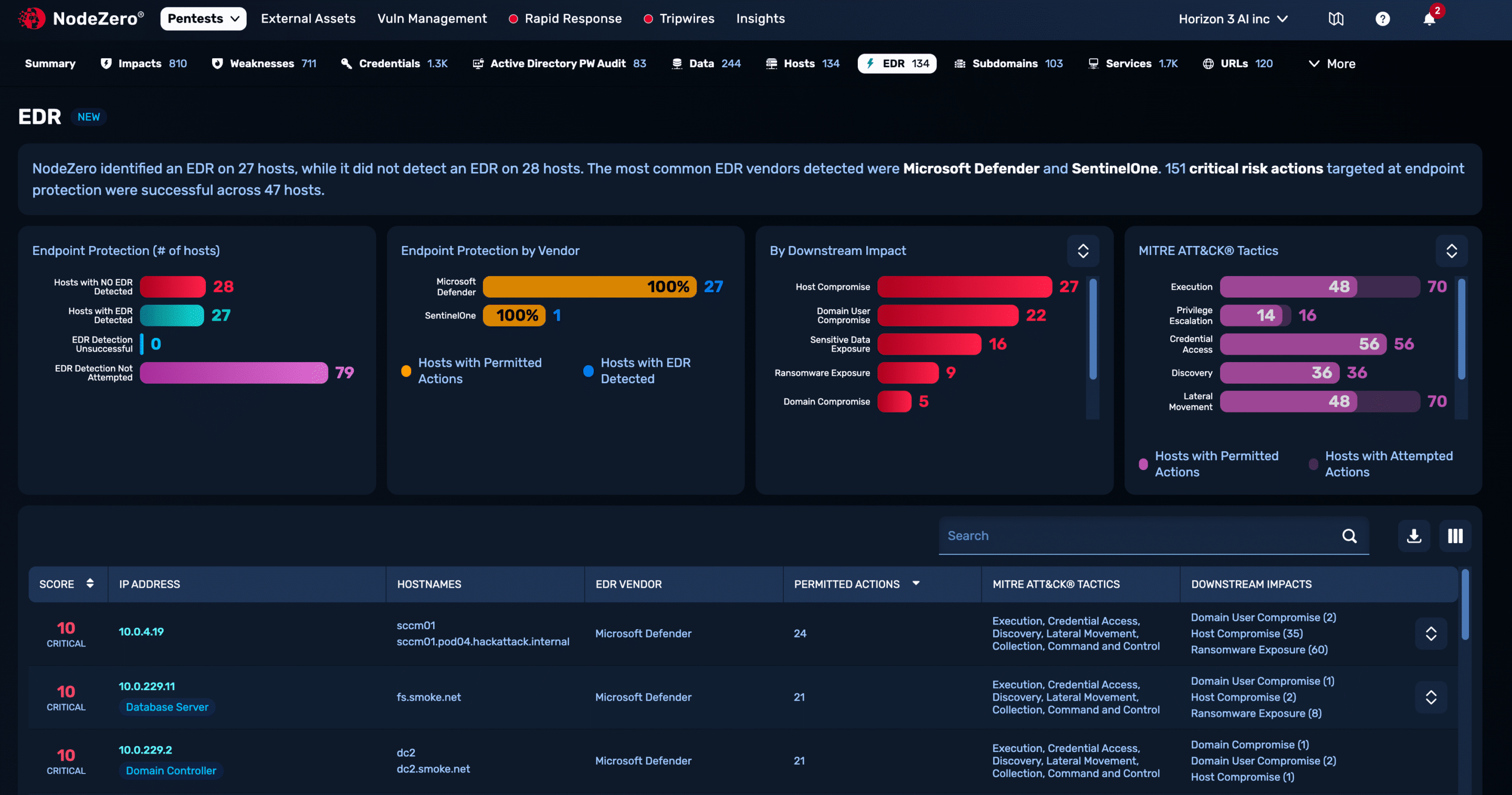
Task: Click the EDR lightning bolt icon
Action: coord(870,63)
